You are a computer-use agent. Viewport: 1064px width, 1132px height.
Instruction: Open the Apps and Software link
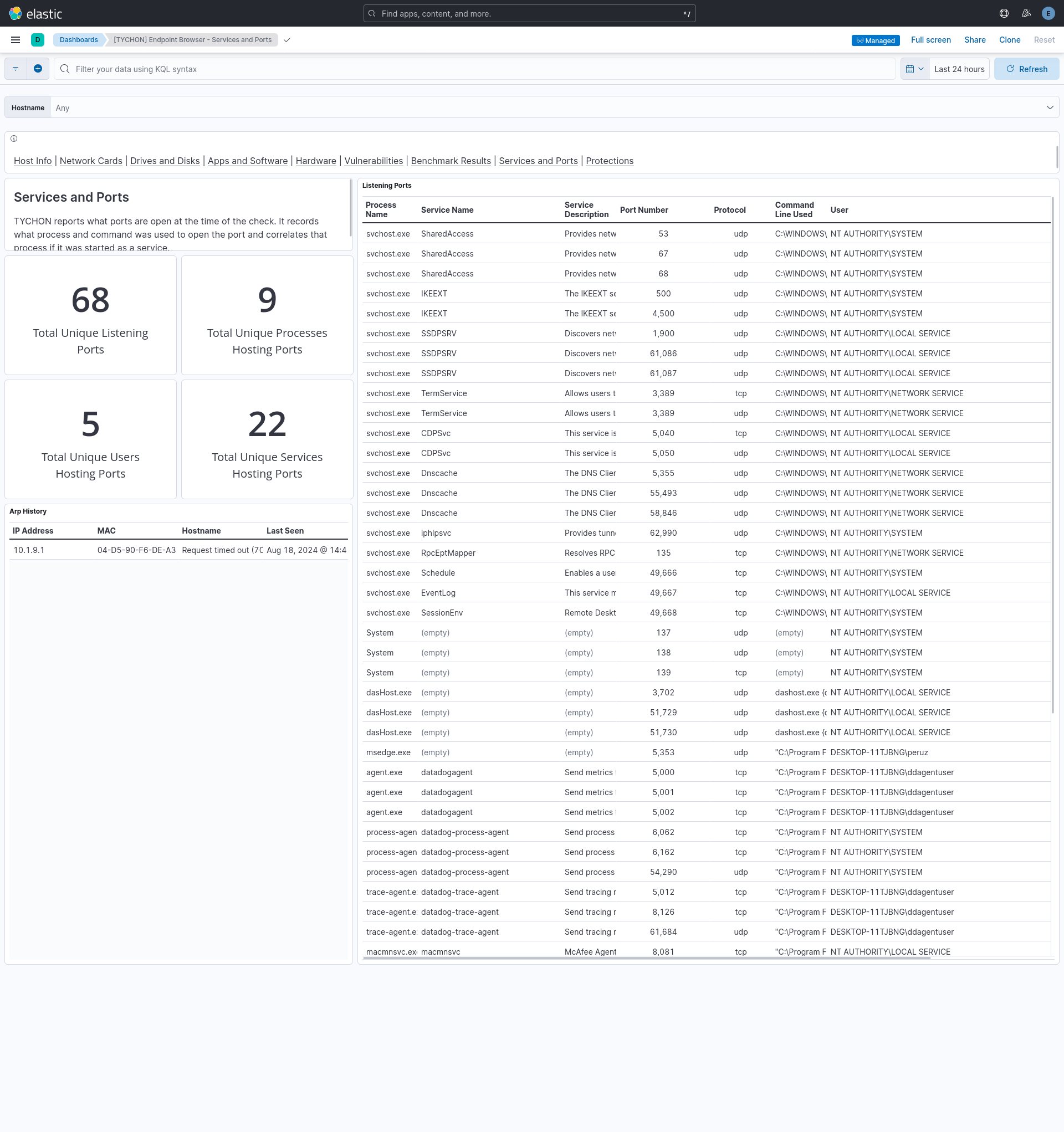[x=247, y=161]
